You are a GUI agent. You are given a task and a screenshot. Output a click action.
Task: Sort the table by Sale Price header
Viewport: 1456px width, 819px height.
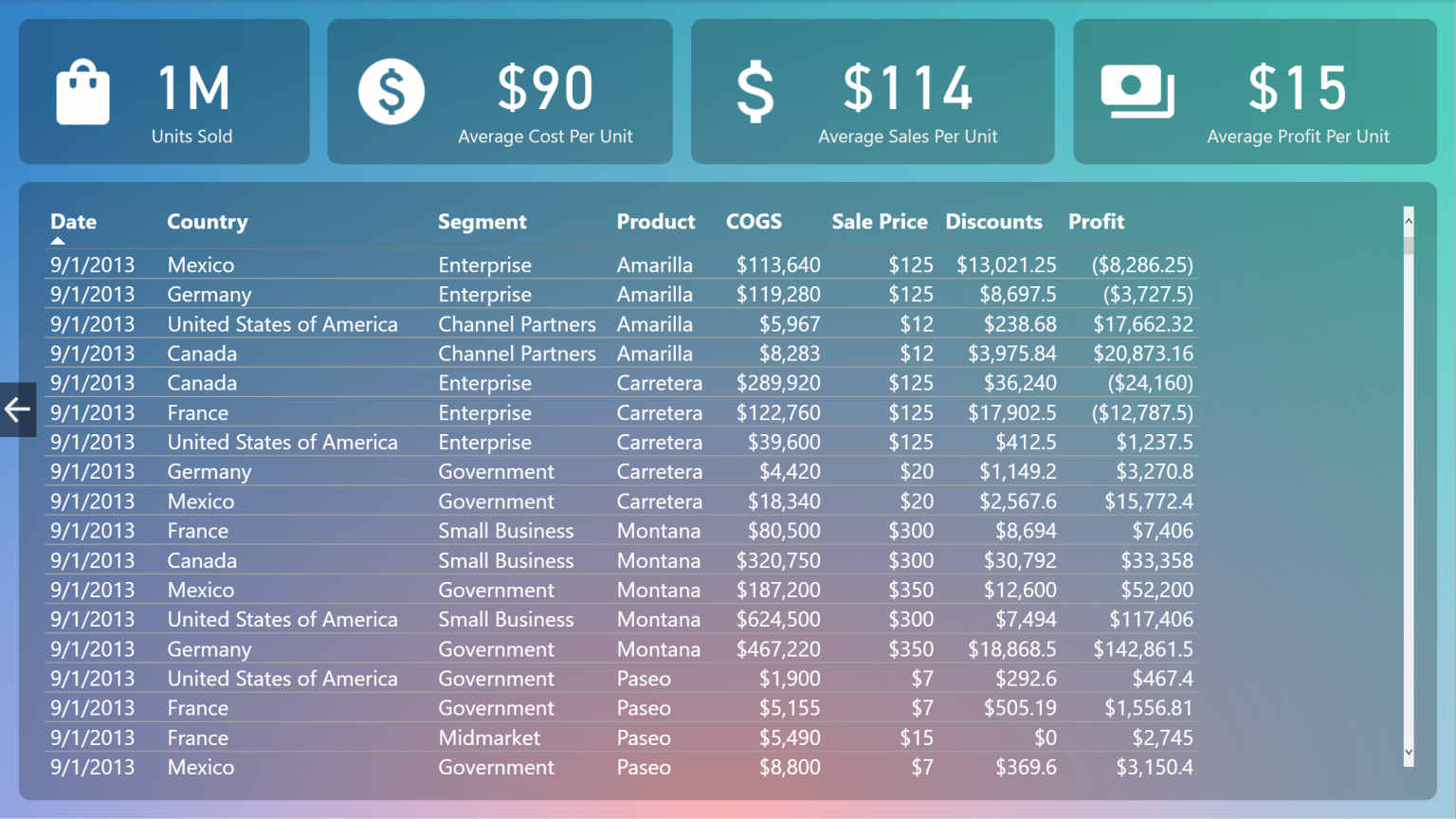[880, 221]
